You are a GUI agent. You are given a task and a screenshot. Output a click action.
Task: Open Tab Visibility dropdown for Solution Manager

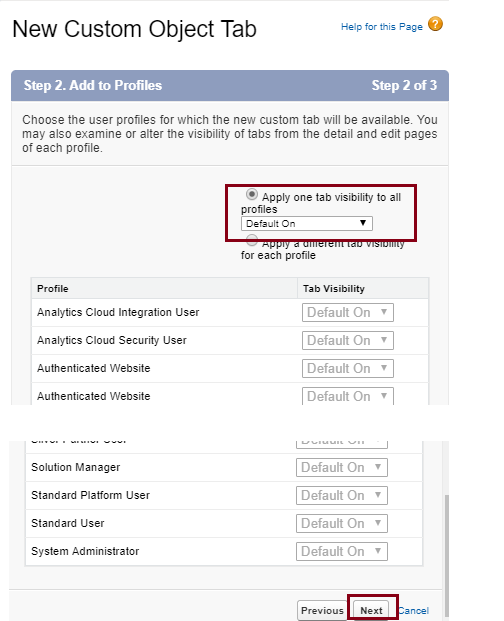[x=342, y=467]
